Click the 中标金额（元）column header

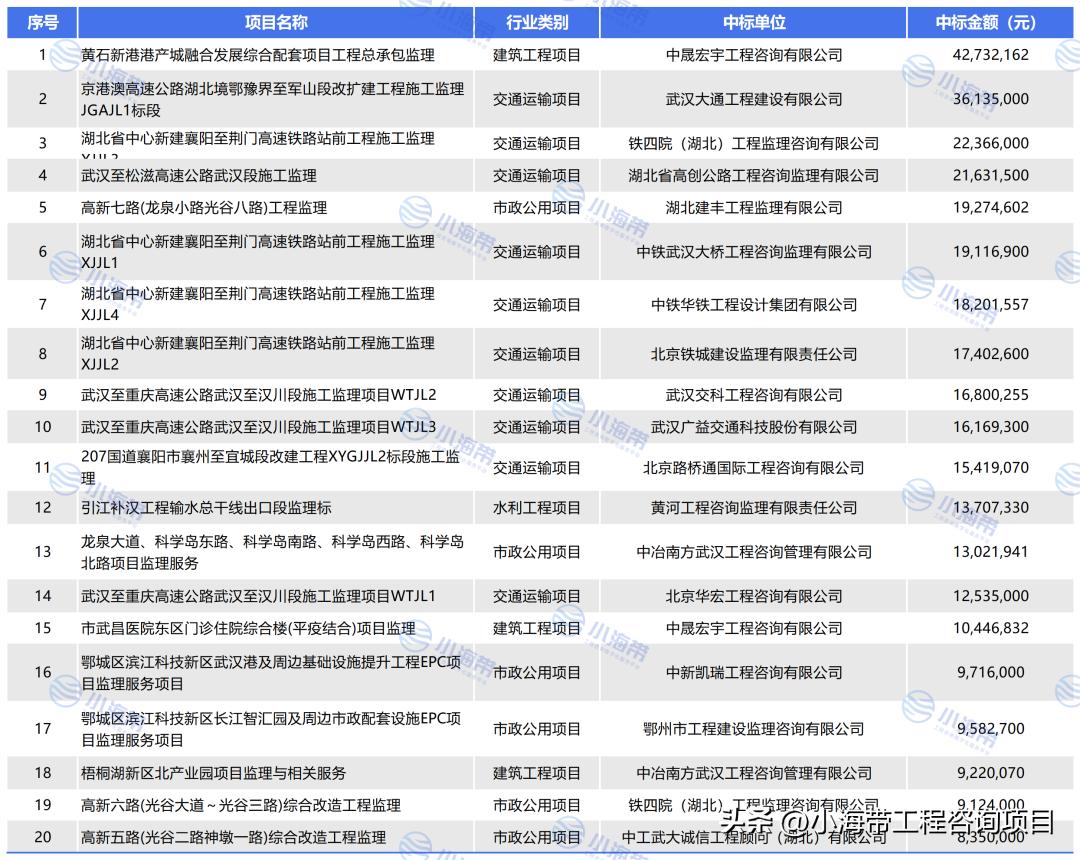pos(989,20)
